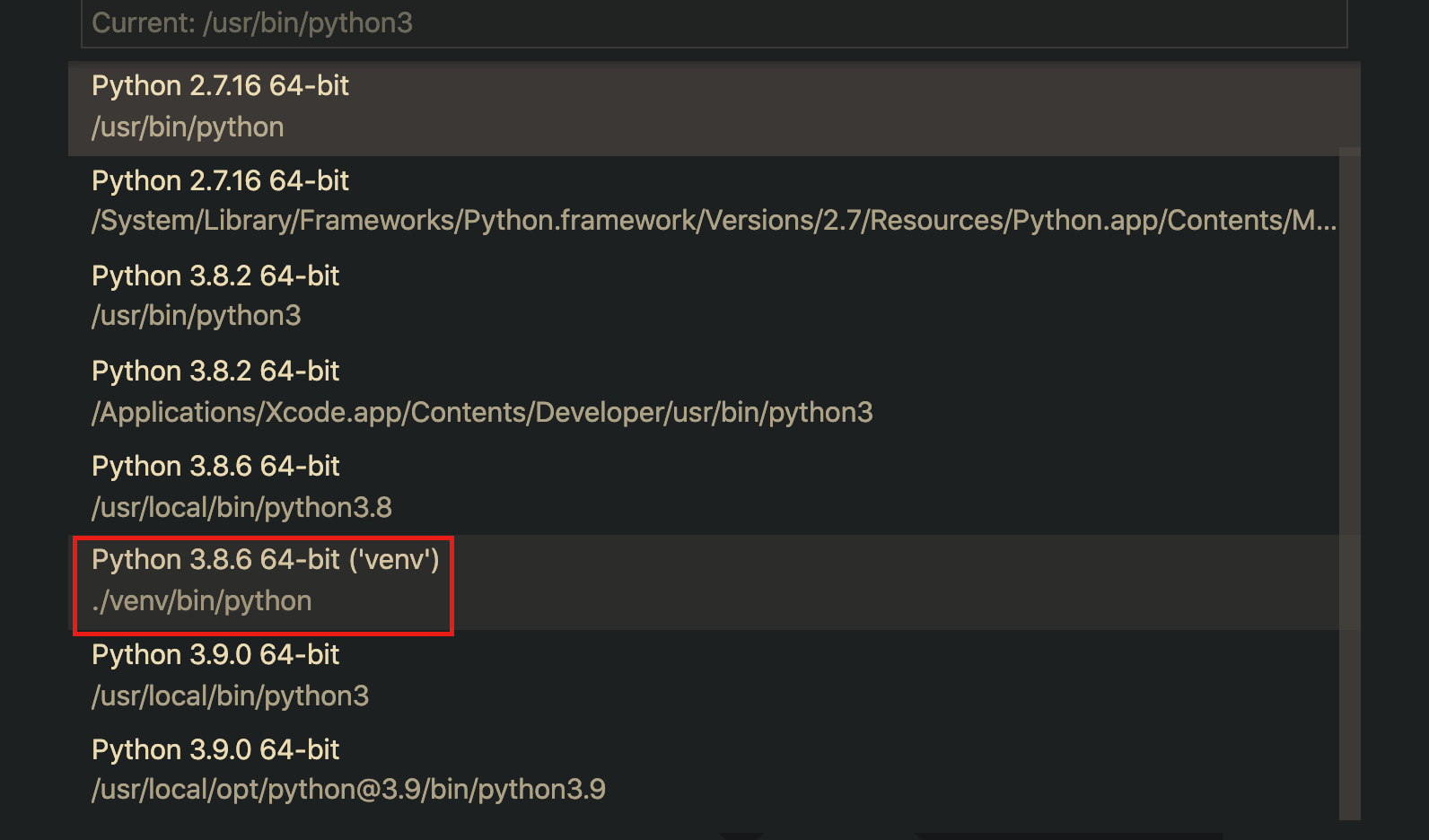Click the /usr/bin/python path text
The width and height of the screenshot is (1429, 840).
[x=187, y=127]
